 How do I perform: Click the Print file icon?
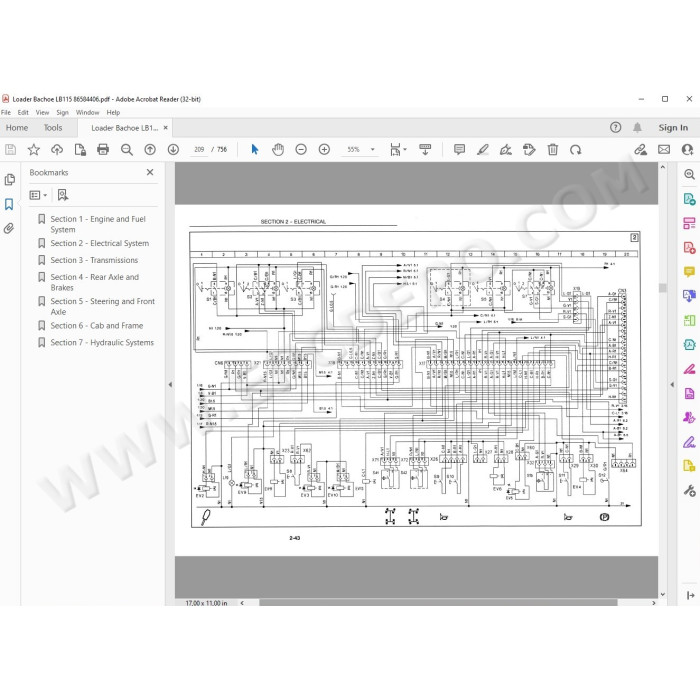click(x=103, y=150)
